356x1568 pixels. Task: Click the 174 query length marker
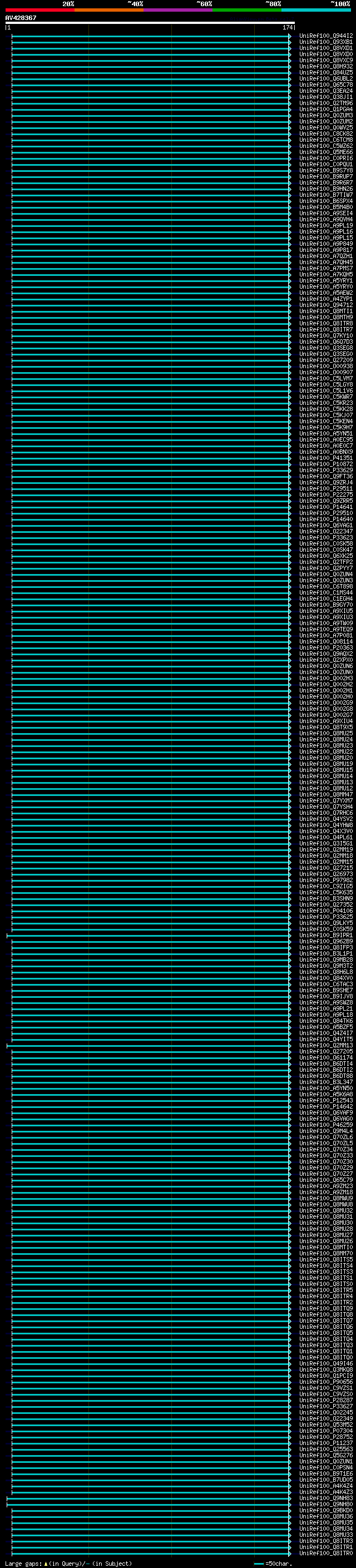[288, 27]
